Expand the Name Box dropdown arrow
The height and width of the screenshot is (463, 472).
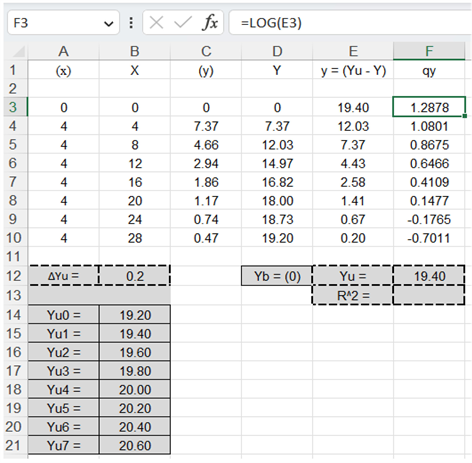tap(108, 24)
